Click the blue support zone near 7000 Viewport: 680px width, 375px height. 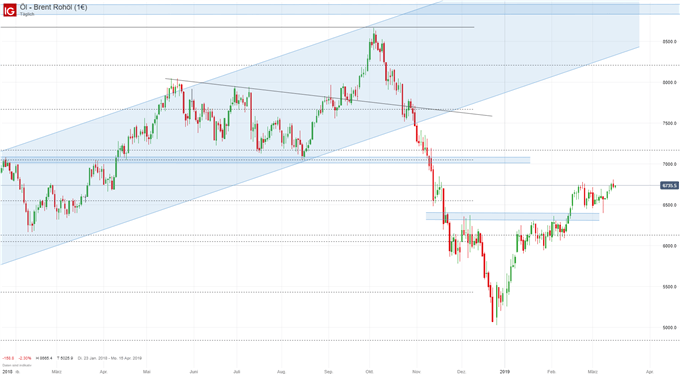point(265,160)
